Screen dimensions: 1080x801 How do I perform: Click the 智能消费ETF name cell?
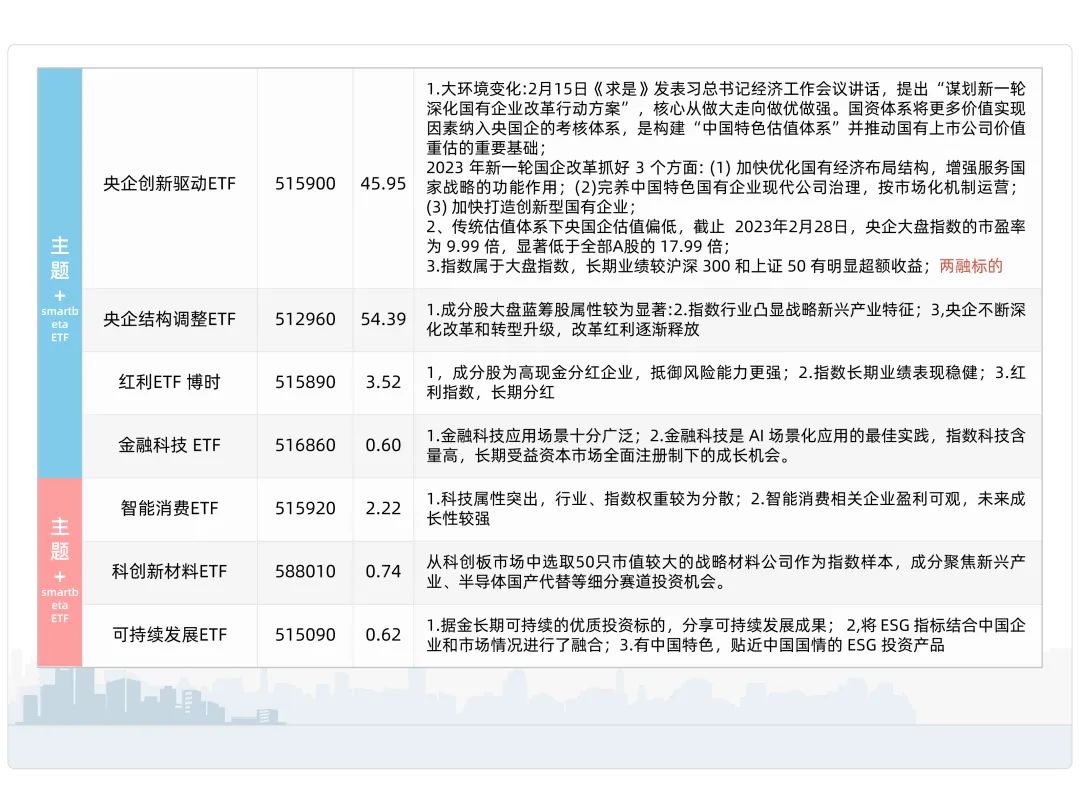pos(169,508)
